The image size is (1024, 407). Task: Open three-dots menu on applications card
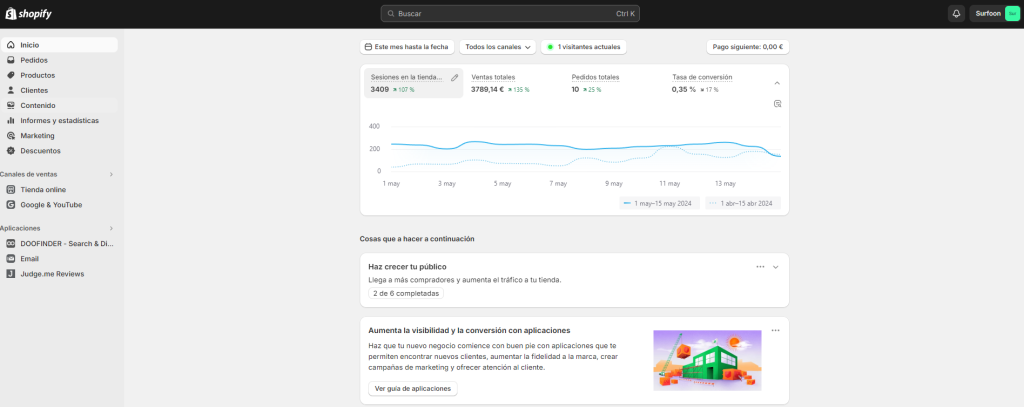pyautogui.click(x=775, y=330)
